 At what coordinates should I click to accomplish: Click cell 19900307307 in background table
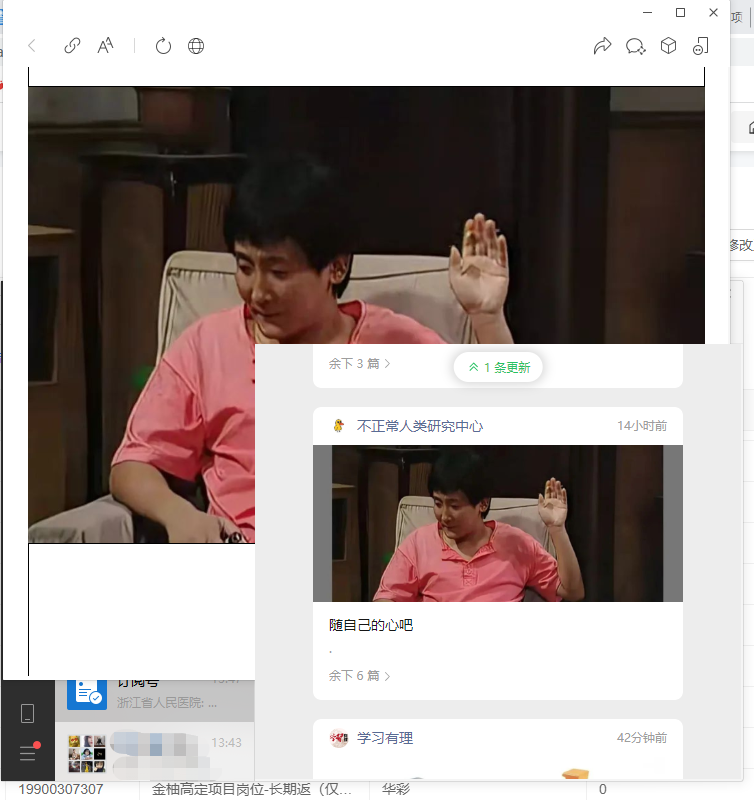[61, 789]
